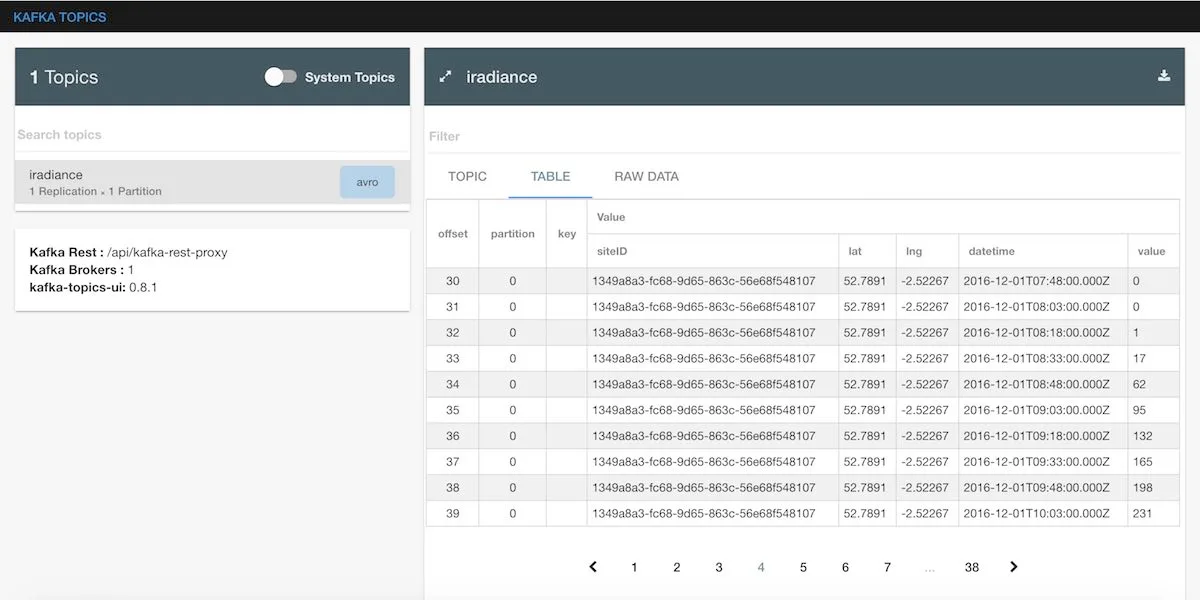Click value cell 231
1200x600 pixels.
coord(1153,513)
